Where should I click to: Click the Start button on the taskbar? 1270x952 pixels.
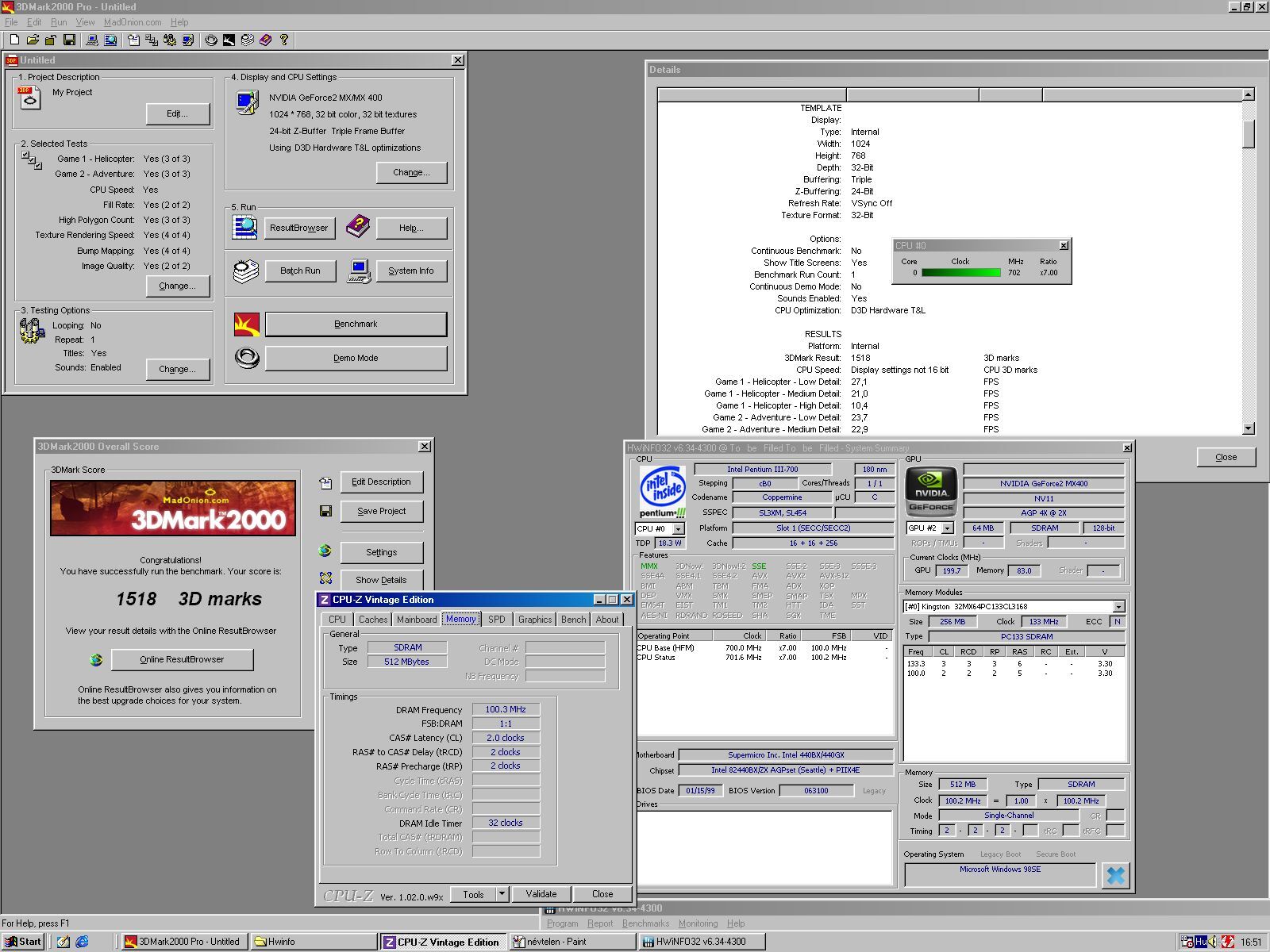[x=23, y=942]
